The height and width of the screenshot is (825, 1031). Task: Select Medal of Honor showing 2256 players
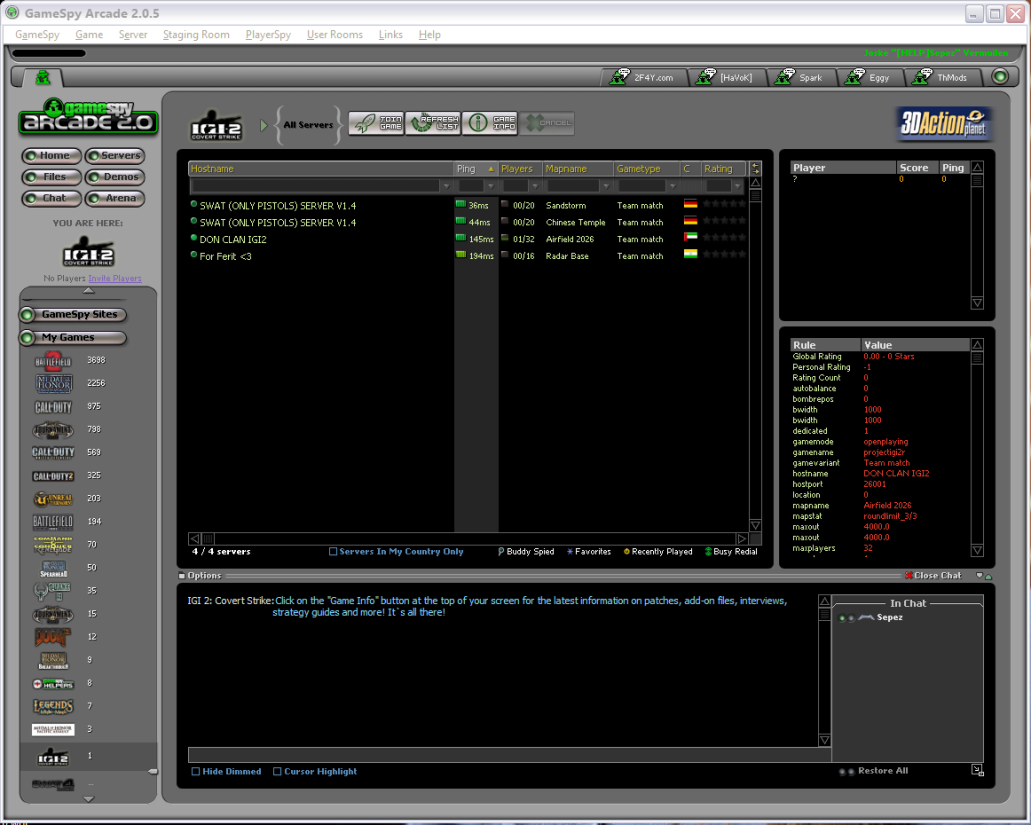pyautogui.click(x=53, y=383)
